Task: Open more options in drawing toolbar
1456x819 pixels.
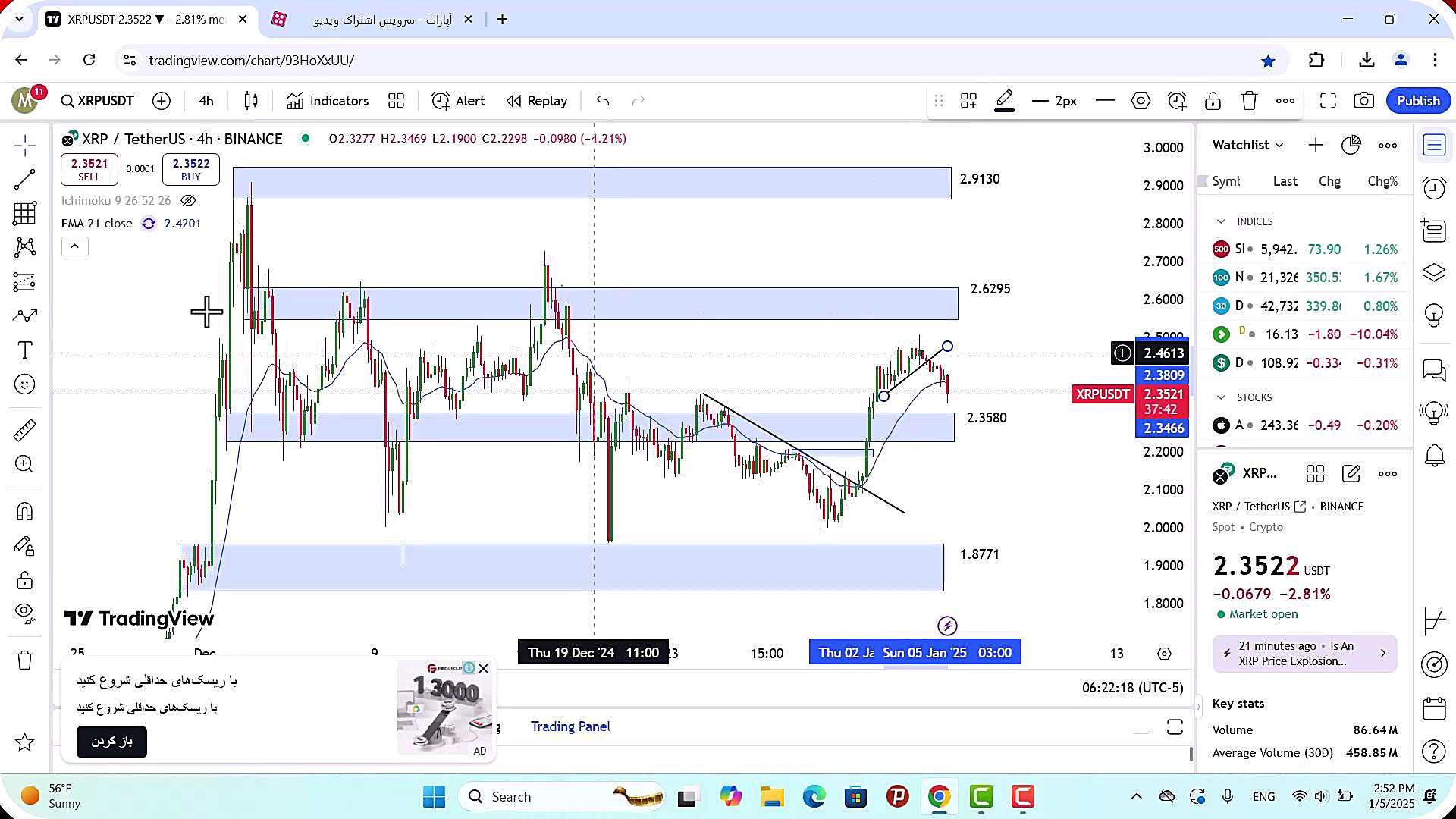Action: 1285,101
